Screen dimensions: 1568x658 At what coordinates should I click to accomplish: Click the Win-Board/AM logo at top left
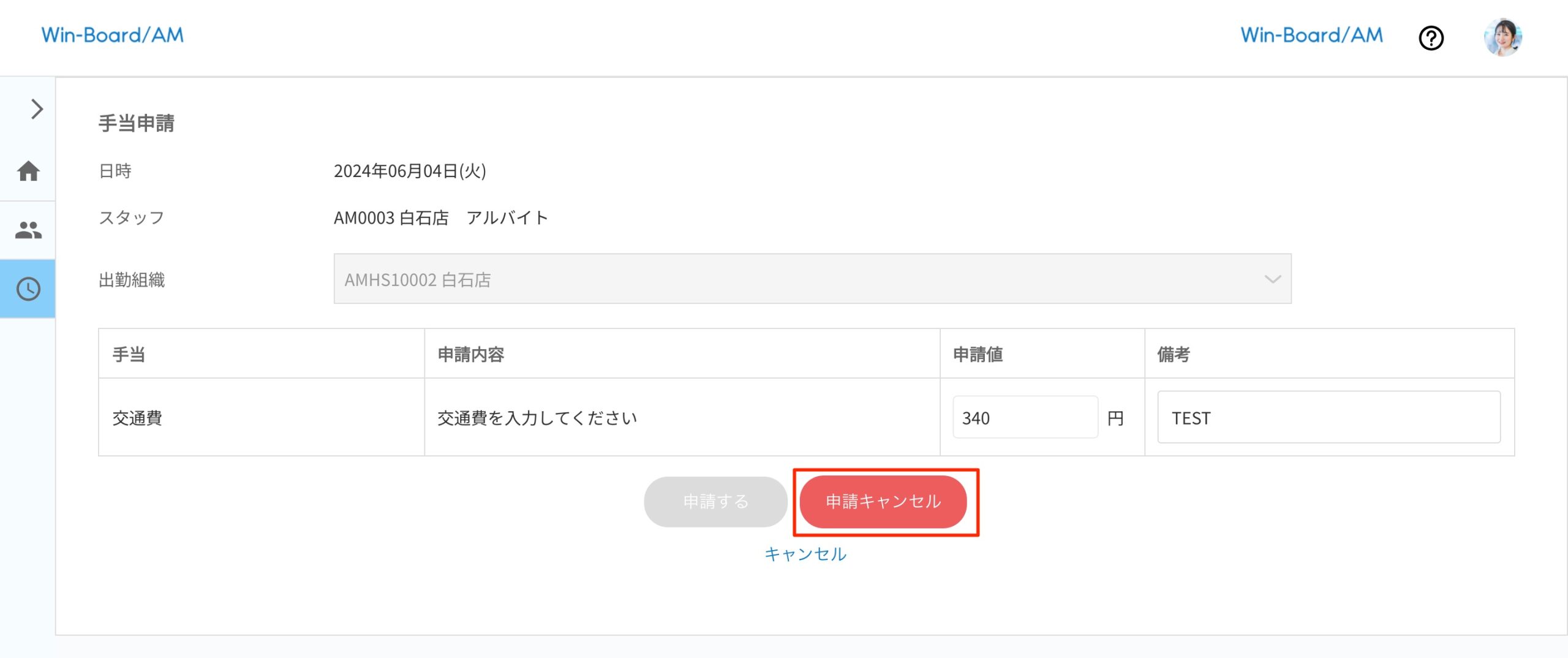(113, 35)
